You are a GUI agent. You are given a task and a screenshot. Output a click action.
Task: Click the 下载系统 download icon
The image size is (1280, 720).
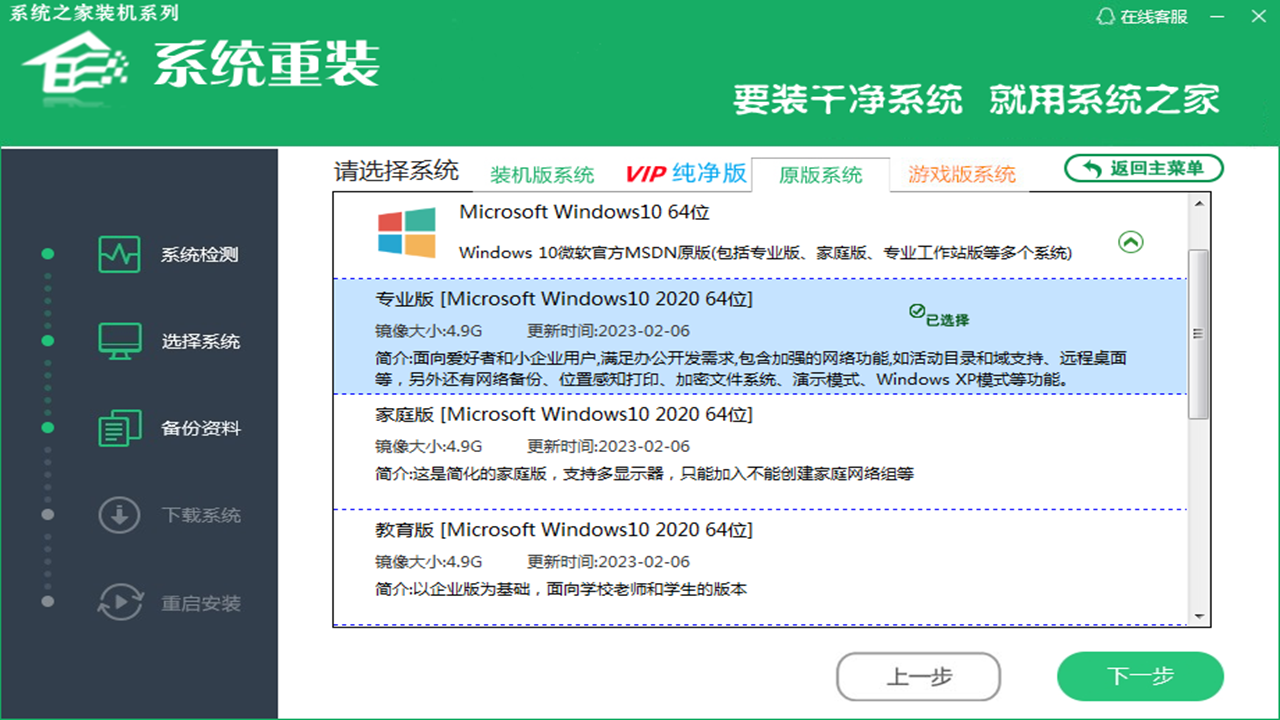pos(119,515)
